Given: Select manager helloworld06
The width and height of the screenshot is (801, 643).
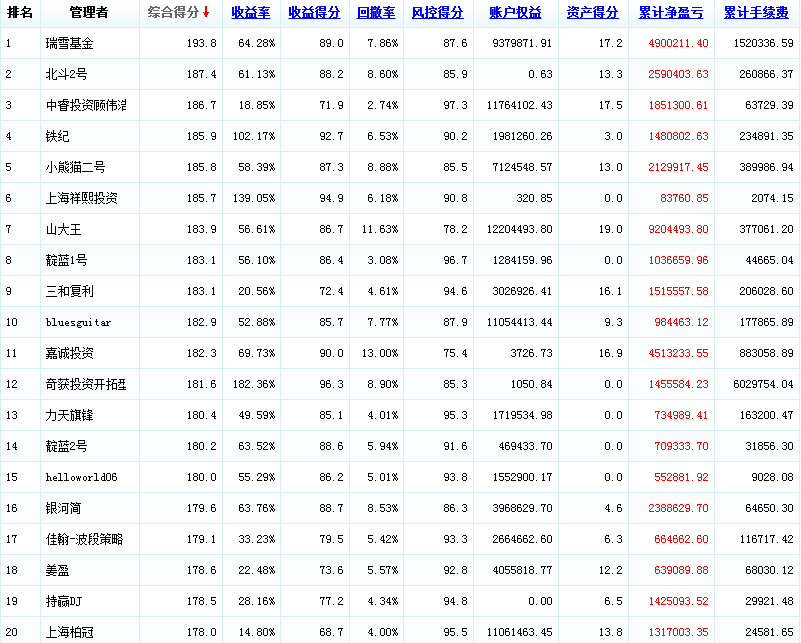Looking at the screenshot, I should click(81, 477).
